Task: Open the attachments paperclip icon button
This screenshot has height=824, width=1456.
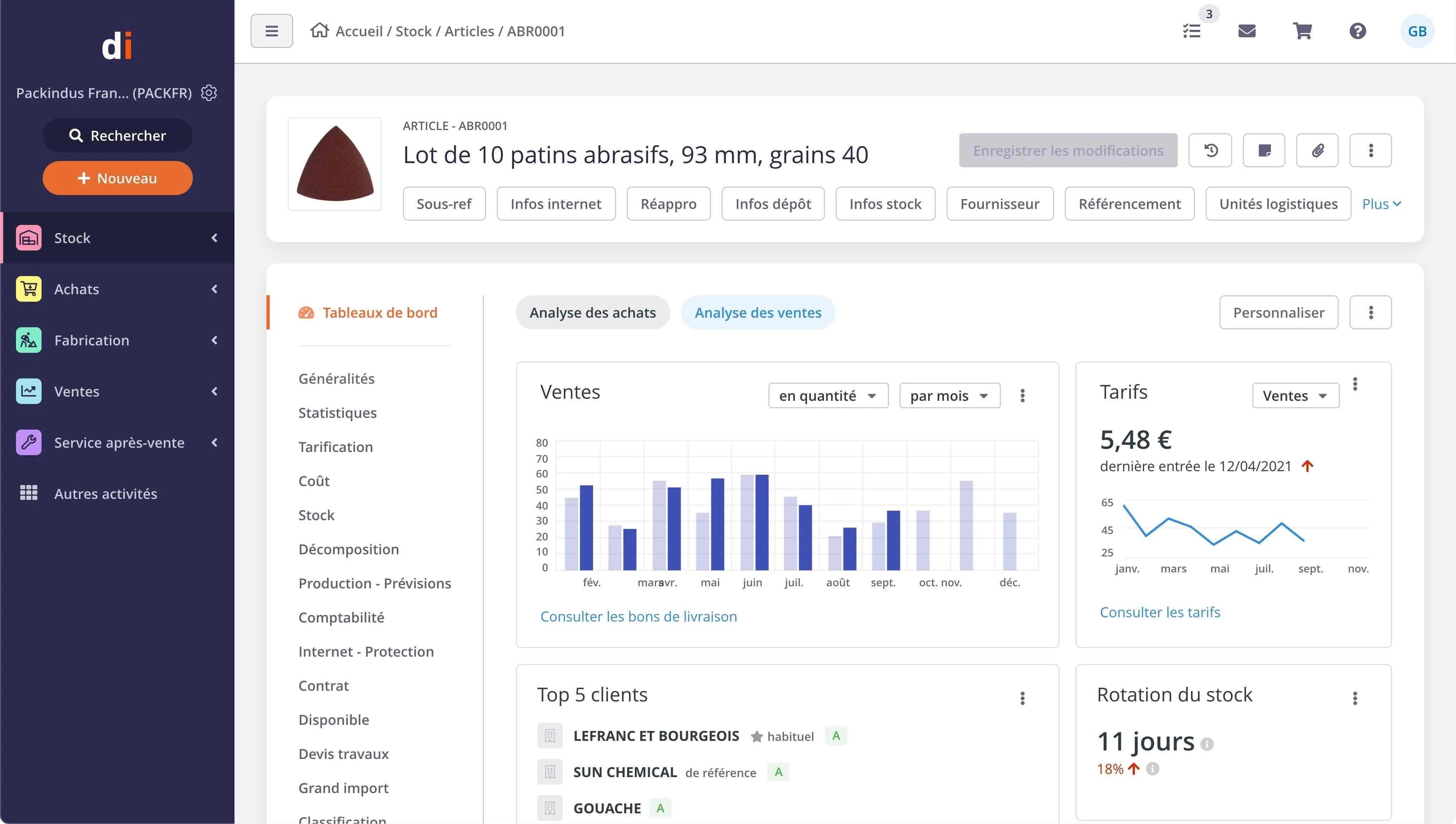Action: [x=1317, y=151]
